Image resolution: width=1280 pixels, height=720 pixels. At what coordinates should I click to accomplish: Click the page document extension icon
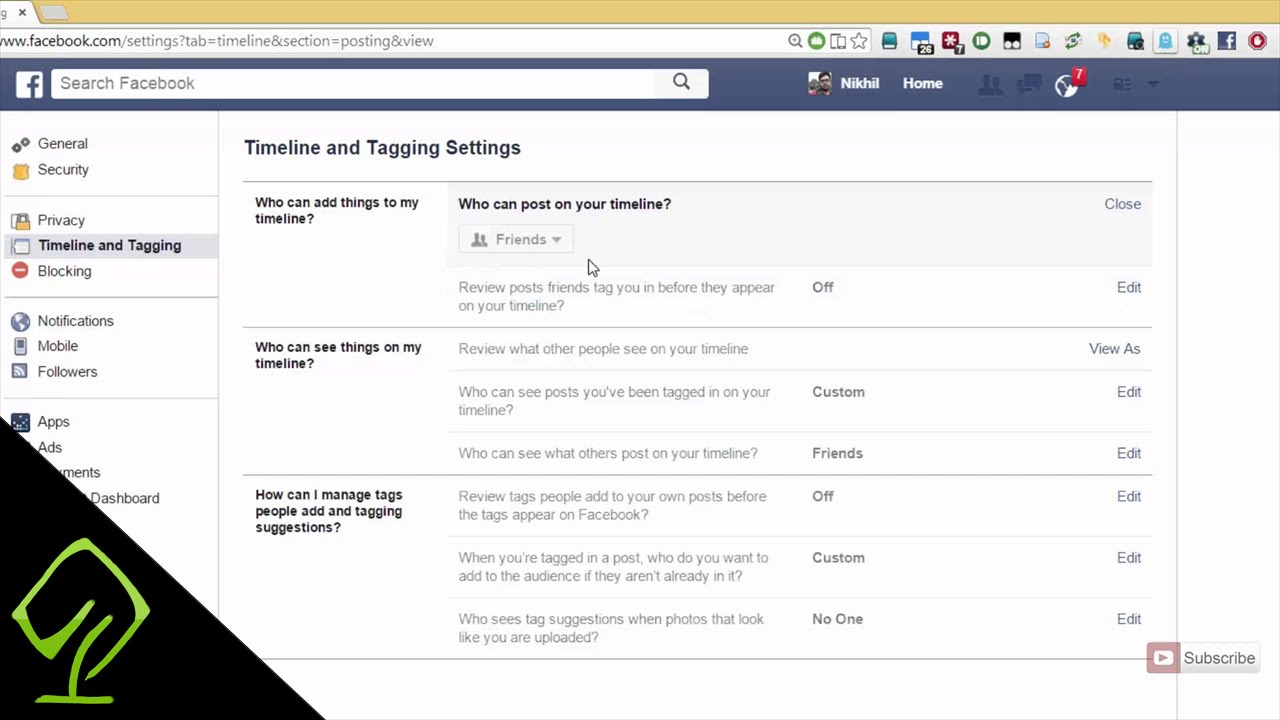click(1042, 41)
